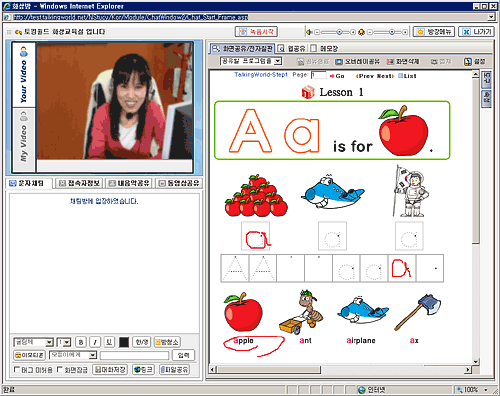This screenshot has height=396, width=500.
Task: Open the 이모티콘 emoticon picker
Action: click(x=29, y=355)
